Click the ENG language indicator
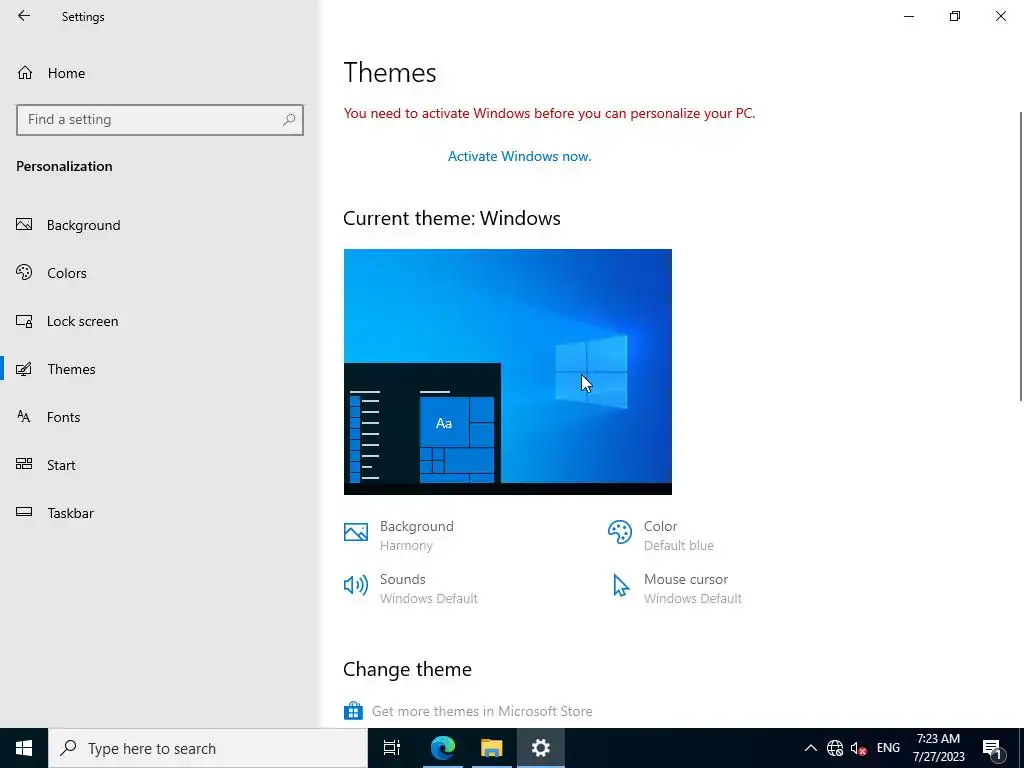This screenshot has height=768, width=1024. pyautogui.click(x=888, y=748)
